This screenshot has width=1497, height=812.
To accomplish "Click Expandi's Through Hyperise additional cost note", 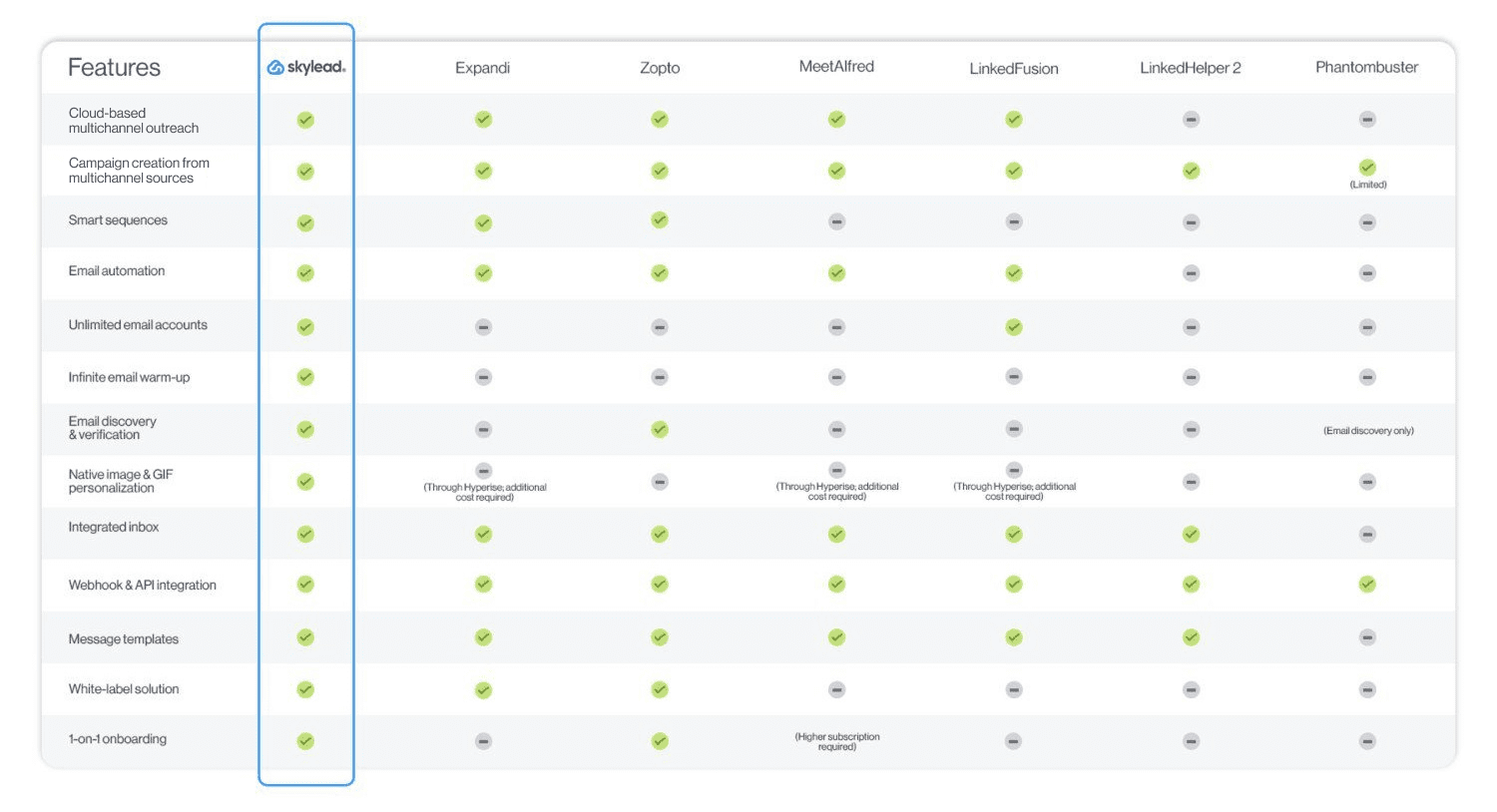I will 485,492.
